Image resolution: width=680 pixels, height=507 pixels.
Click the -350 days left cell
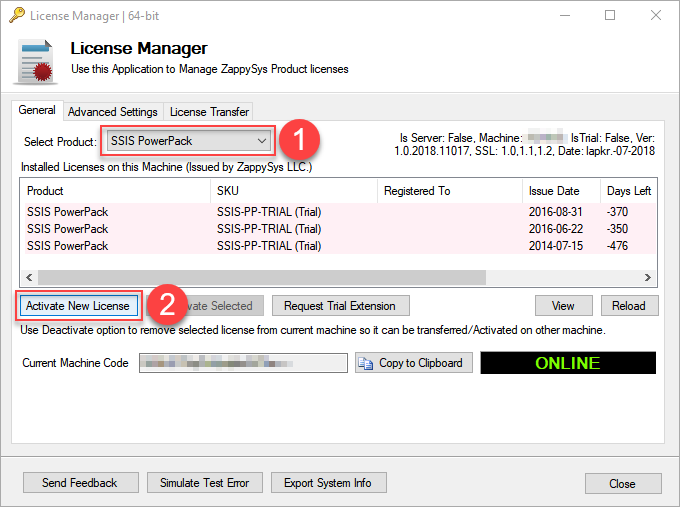[x=617, y=229]
